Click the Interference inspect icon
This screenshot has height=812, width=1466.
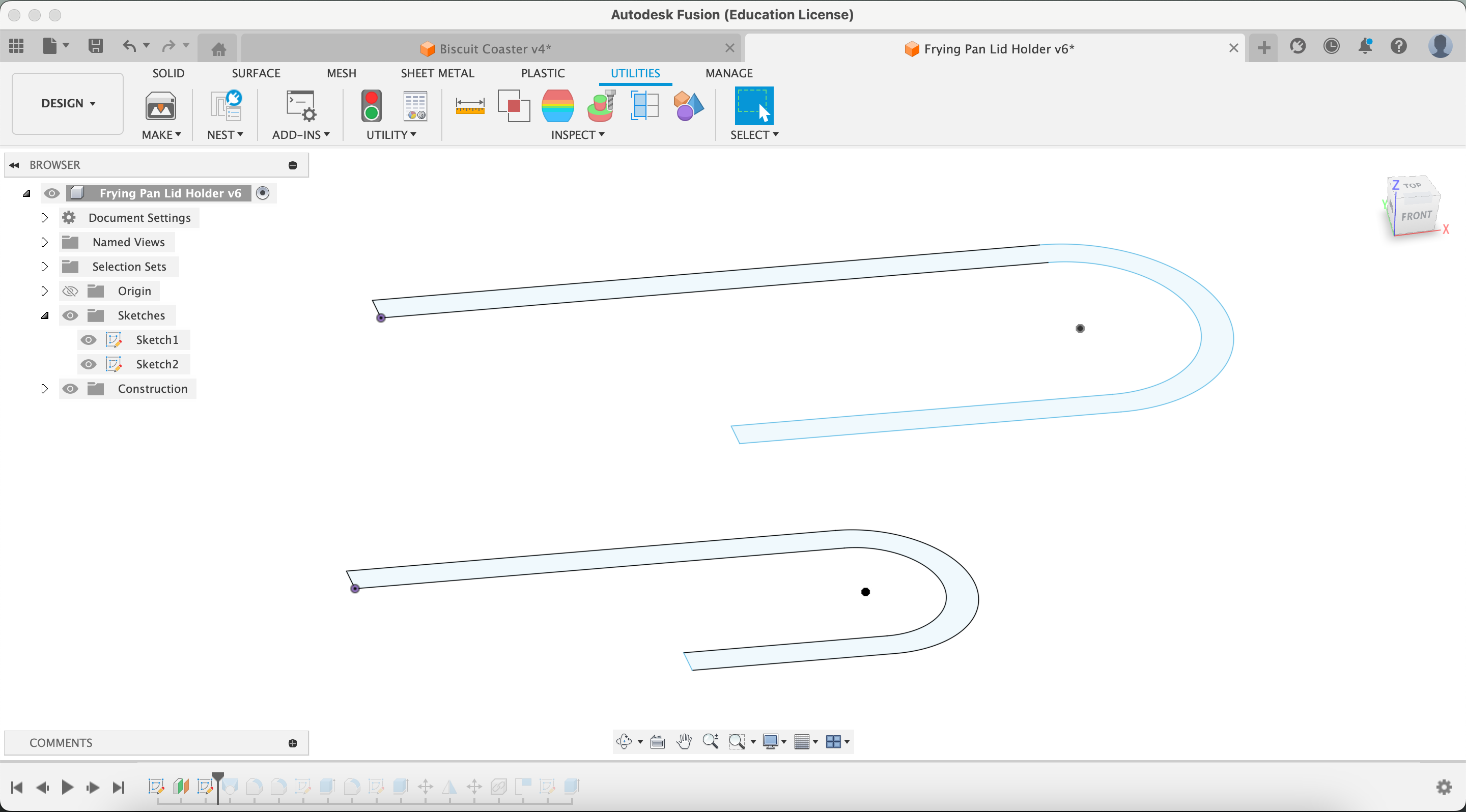pos(514,106)
